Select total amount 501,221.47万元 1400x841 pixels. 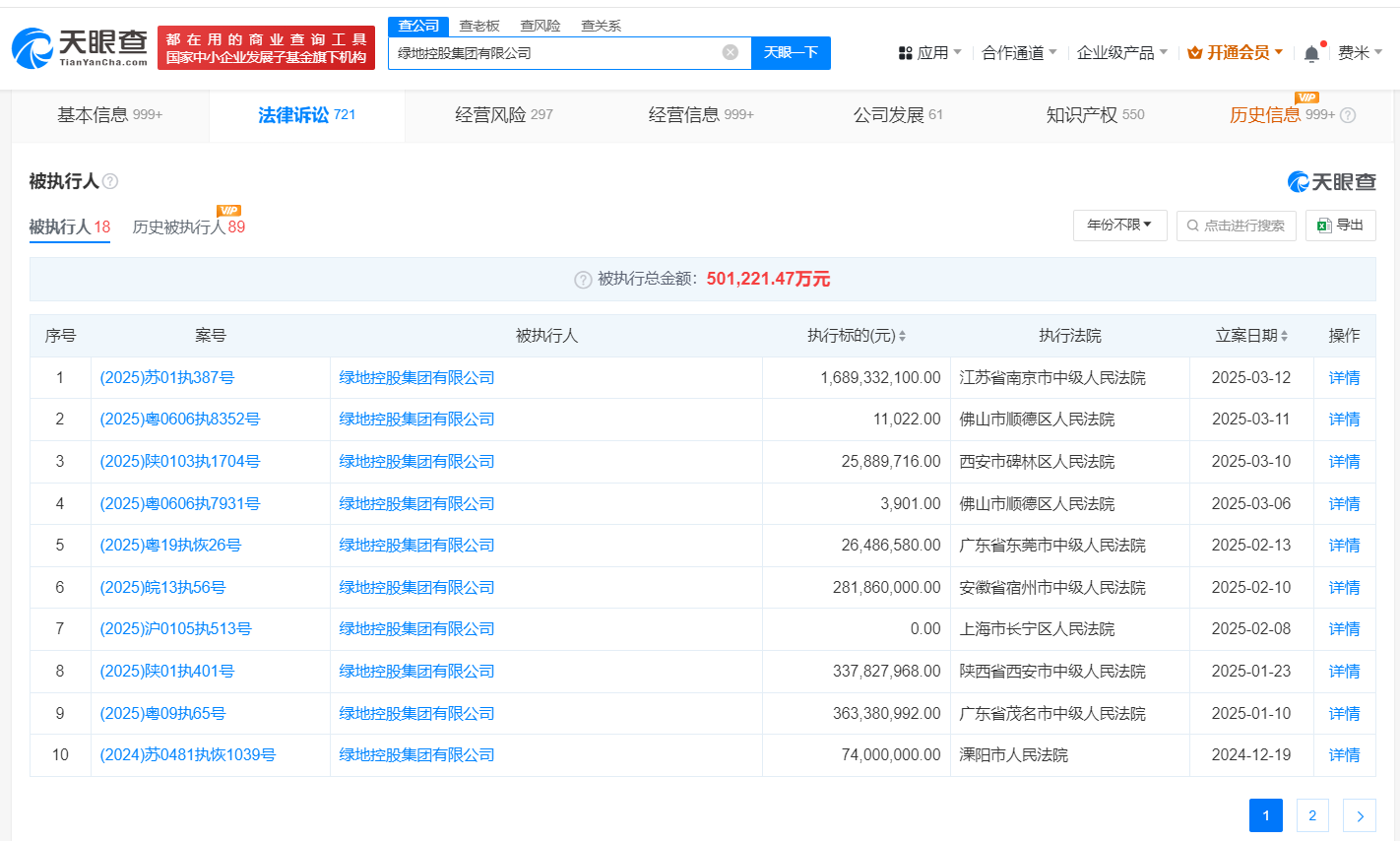(768, 280)
